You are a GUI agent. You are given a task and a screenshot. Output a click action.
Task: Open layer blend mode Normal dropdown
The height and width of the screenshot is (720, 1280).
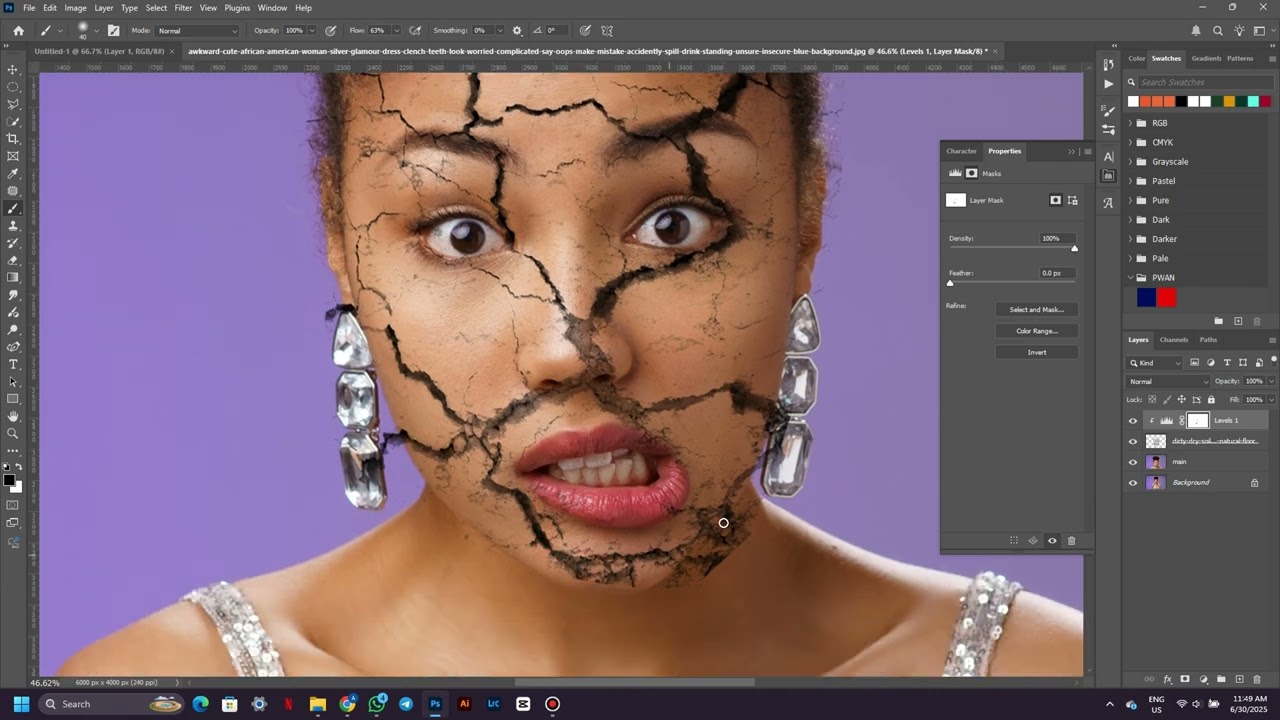(x=1168, y=381)
